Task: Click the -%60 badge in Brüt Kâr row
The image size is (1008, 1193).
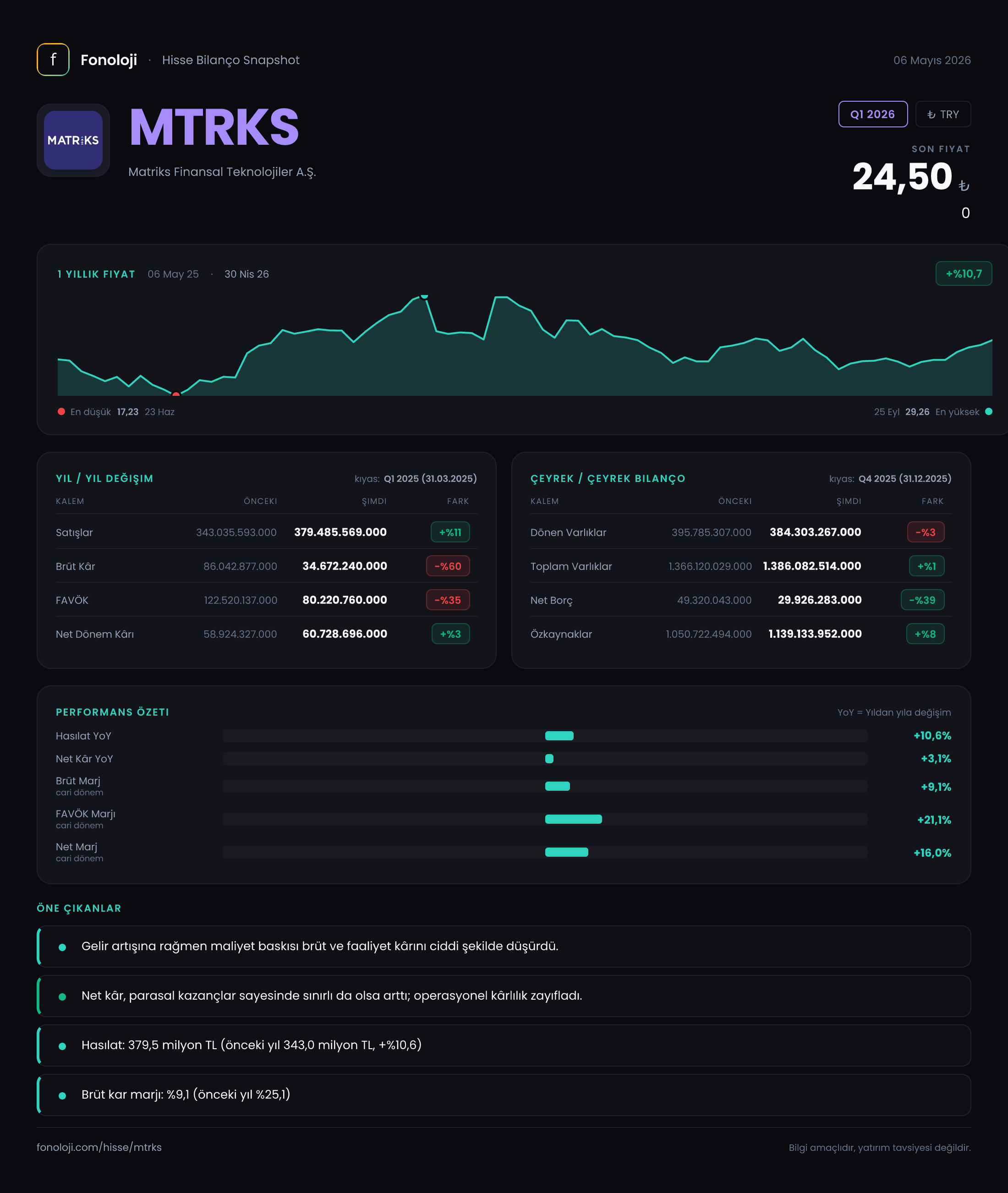Action: 448,566
